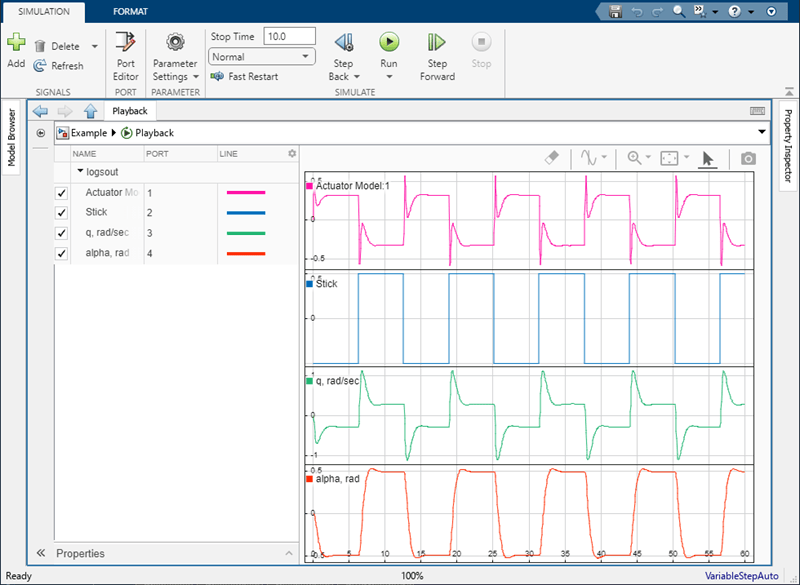Screen dimensions: 800x585
Task: Click the blue line swatch for Stick
Action: [246, 213]
